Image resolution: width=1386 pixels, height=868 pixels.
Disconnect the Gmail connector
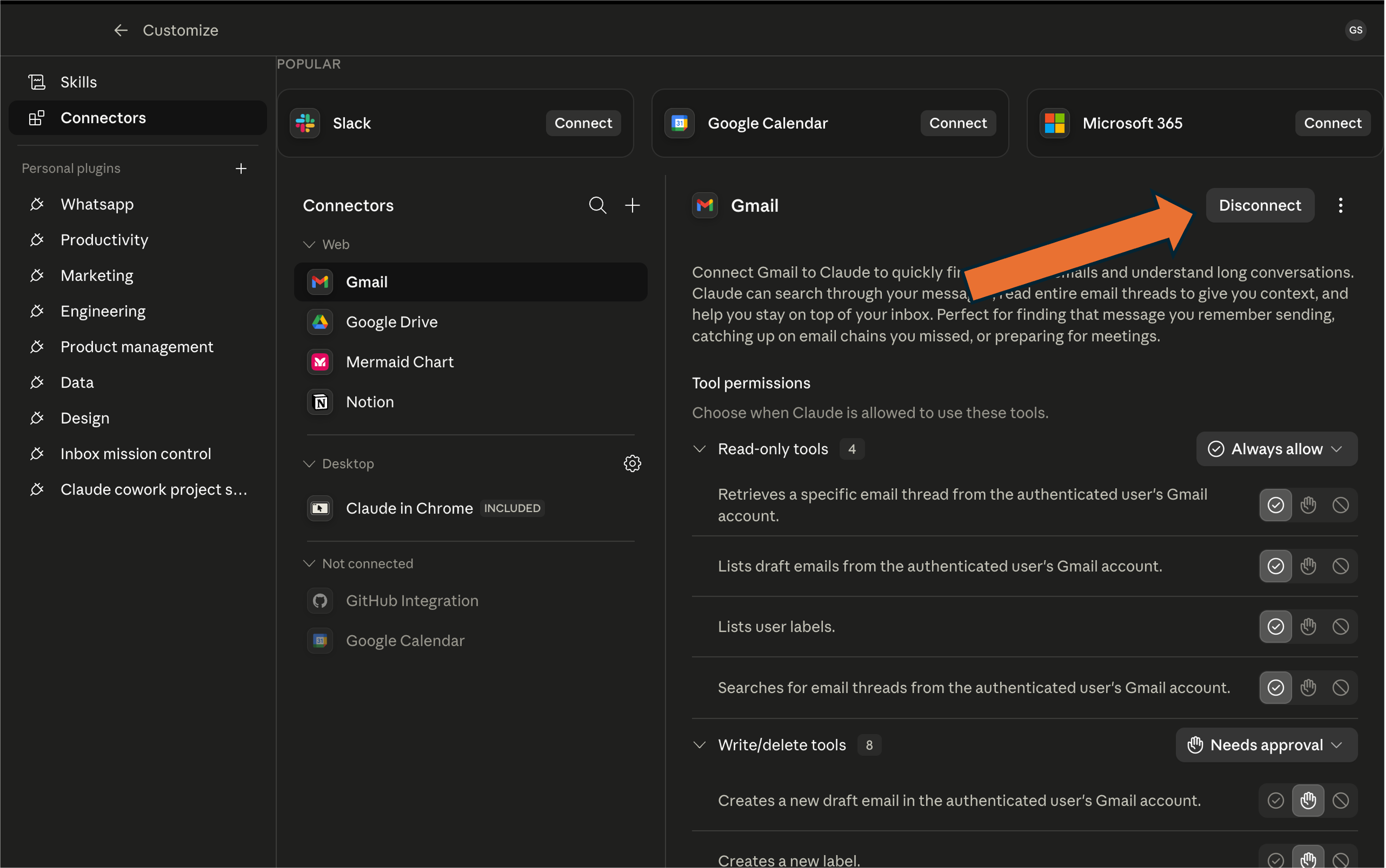tap(1260, 205)
